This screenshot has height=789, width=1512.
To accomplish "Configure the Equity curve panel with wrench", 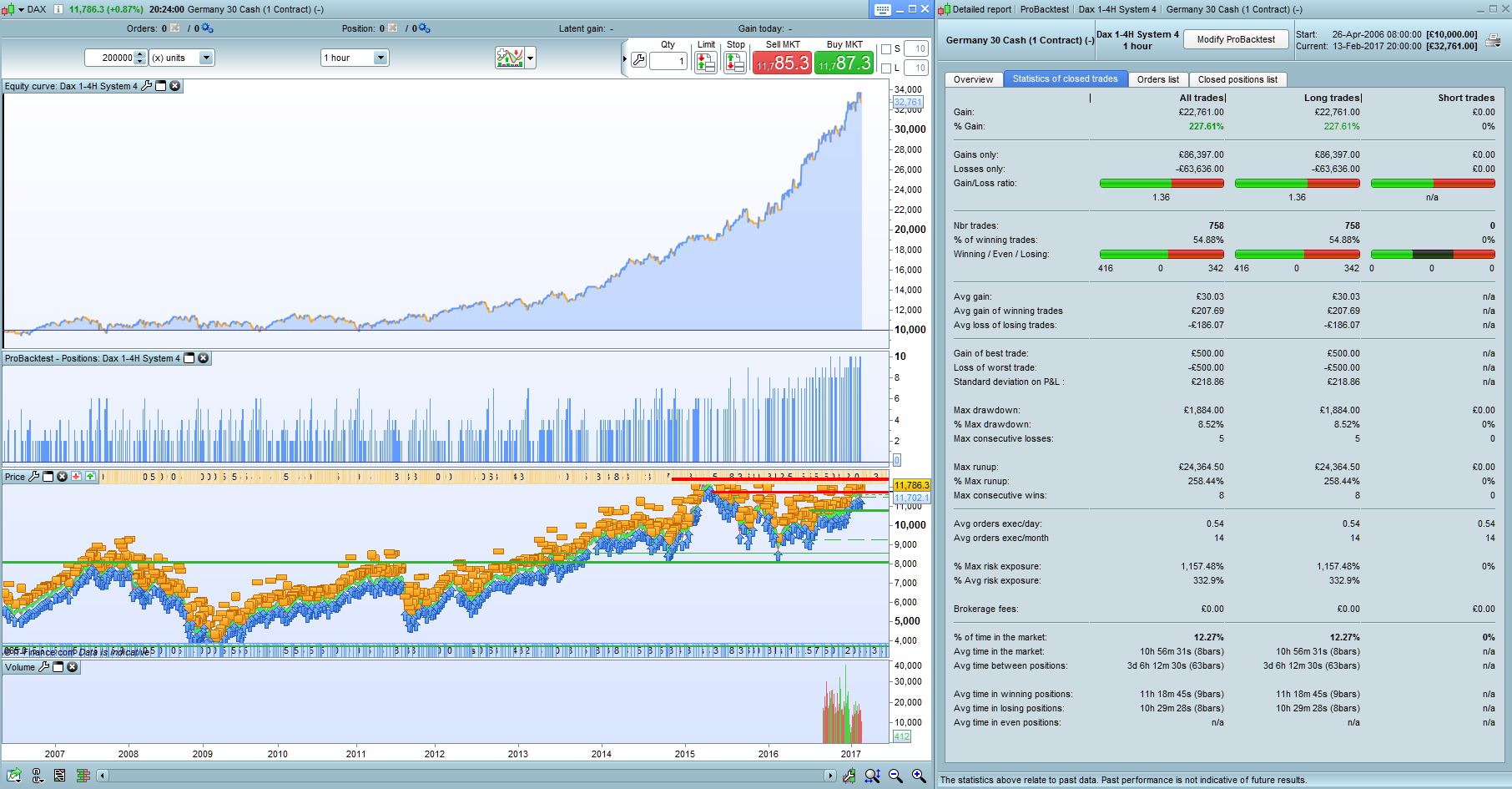I will coord(147,86).
